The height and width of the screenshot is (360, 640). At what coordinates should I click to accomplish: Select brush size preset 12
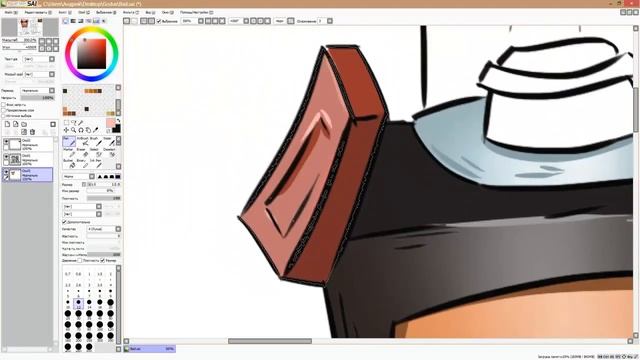click(78, 304)
